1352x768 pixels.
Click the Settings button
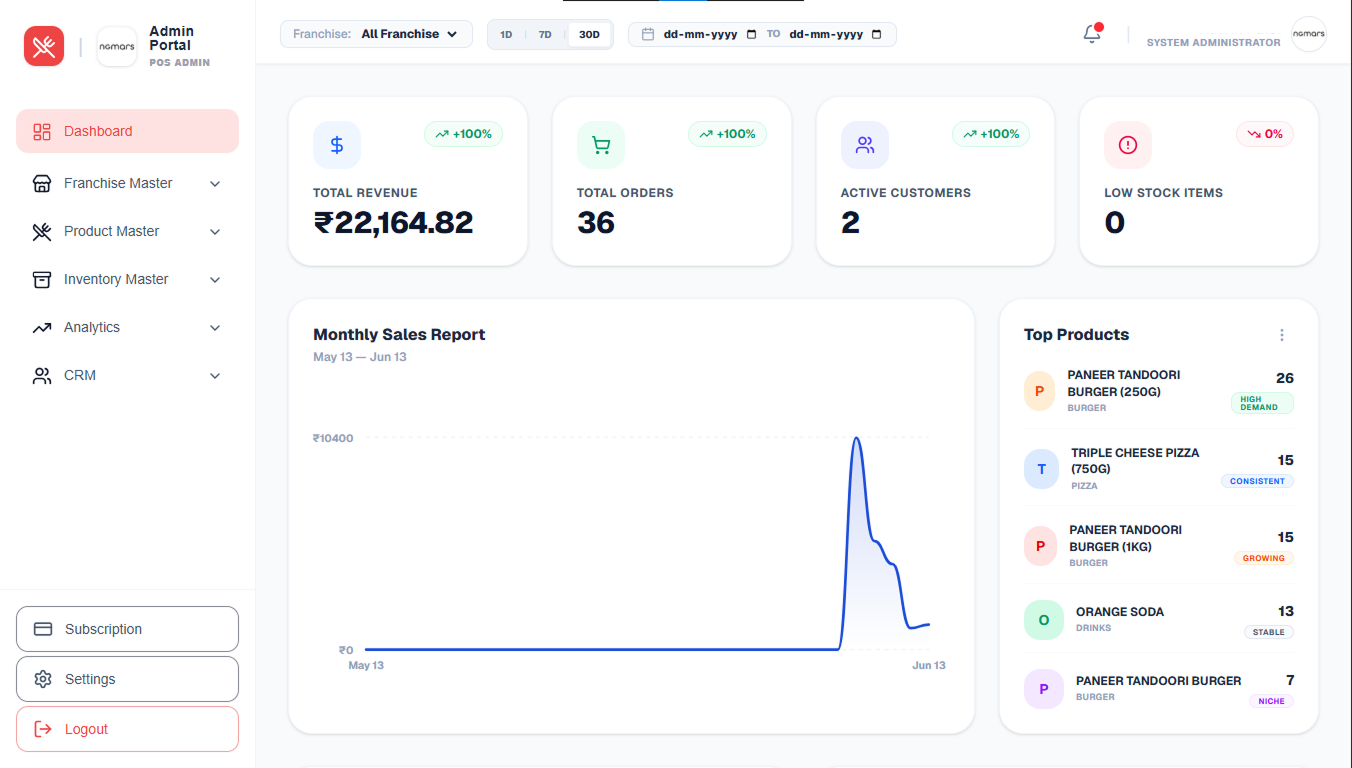click(127, 679)
